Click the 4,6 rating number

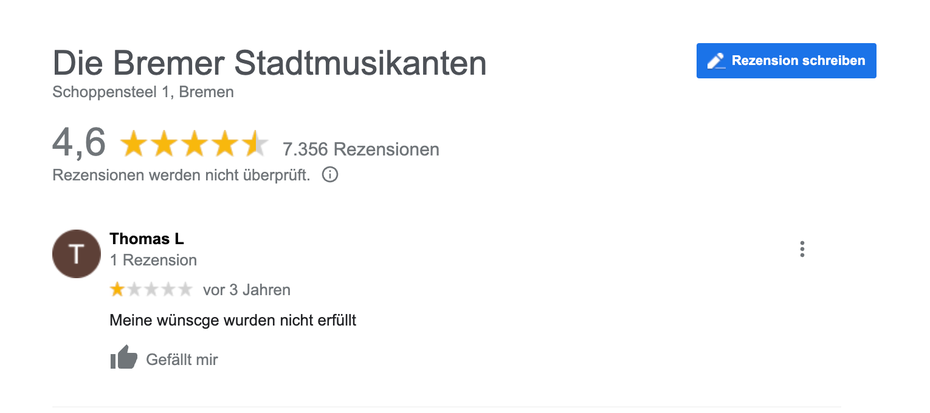point(79,143)
